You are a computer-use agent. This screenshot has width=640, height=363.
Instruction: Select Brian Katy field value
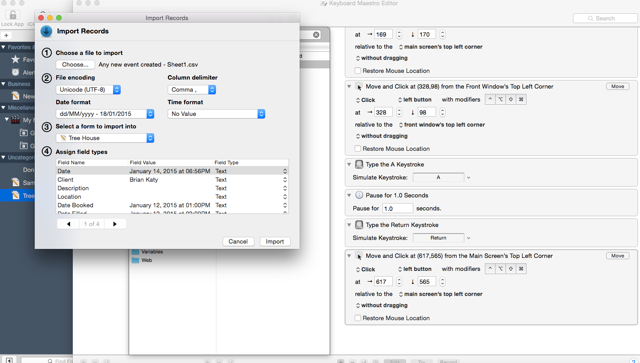[x=144, y=180]
